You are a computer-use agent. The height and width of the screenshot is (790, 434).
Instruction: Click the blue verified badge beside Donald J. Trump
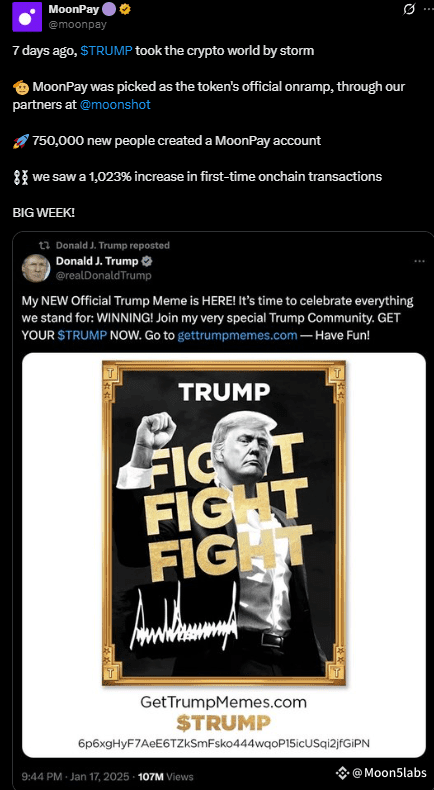(x=147, y=261)
